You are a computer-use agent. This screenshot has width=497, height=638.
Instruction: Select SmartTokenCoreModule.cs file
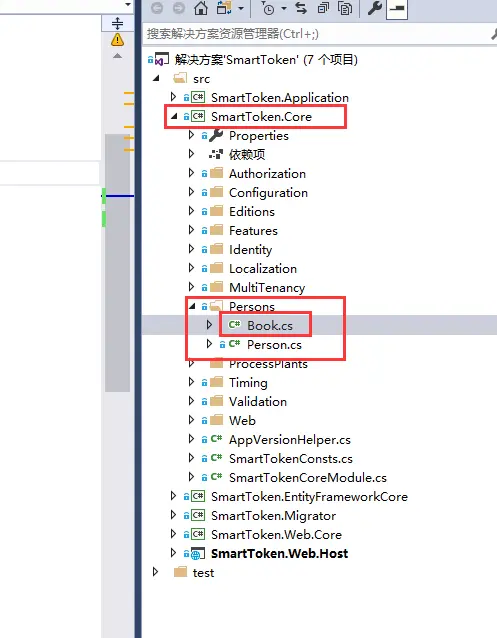click(x=308, y=478)
